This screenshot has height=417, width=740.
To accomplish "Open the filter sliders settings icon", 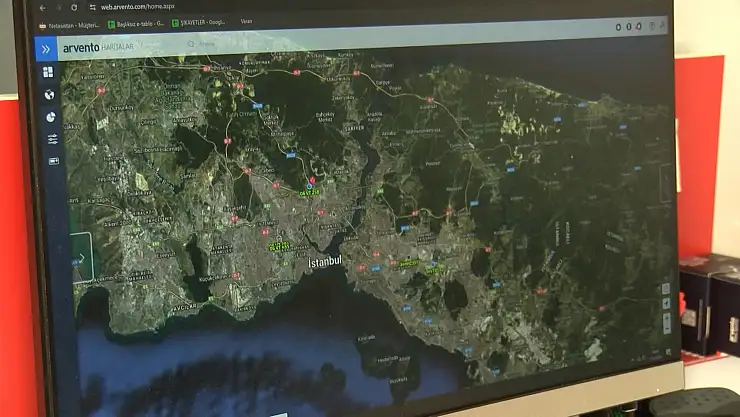I will (x=52, y=139).
